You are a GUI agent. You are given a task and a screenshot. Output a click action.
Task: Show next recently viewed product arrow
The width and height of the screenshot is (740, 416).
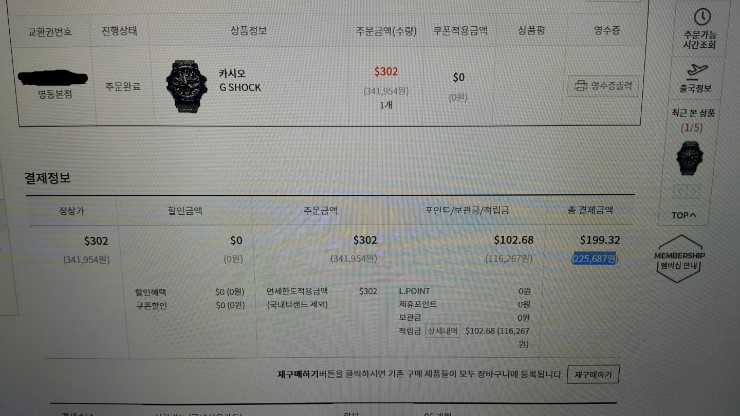point(693,191)
